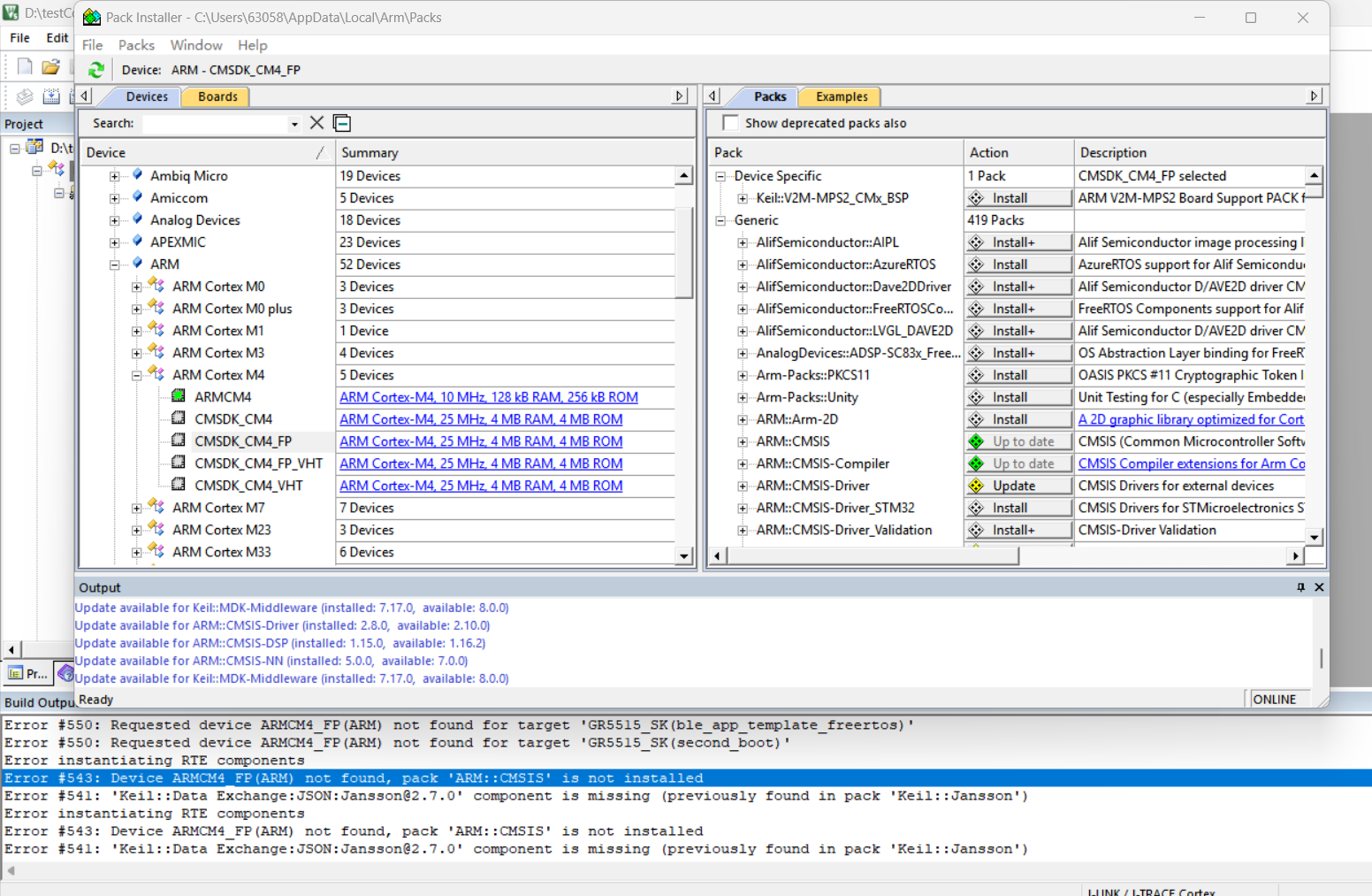1372x896 pixels.
Task: Open the ARM Cortex-M4 10 MHz summary link
Action: pos(489,397)
